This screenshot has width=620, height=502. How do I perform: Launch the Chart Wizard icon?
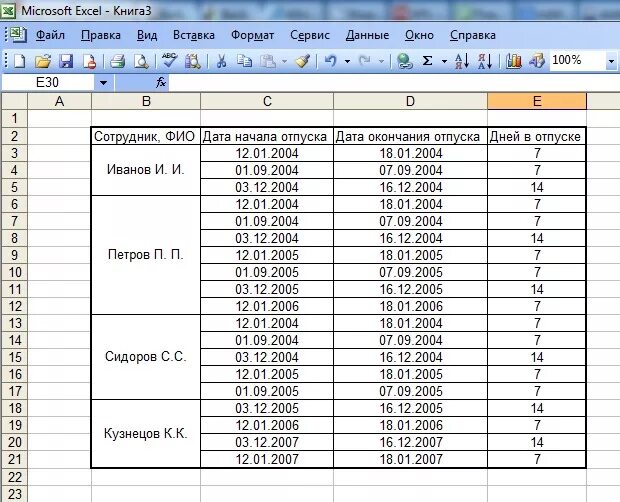point(514,61)
